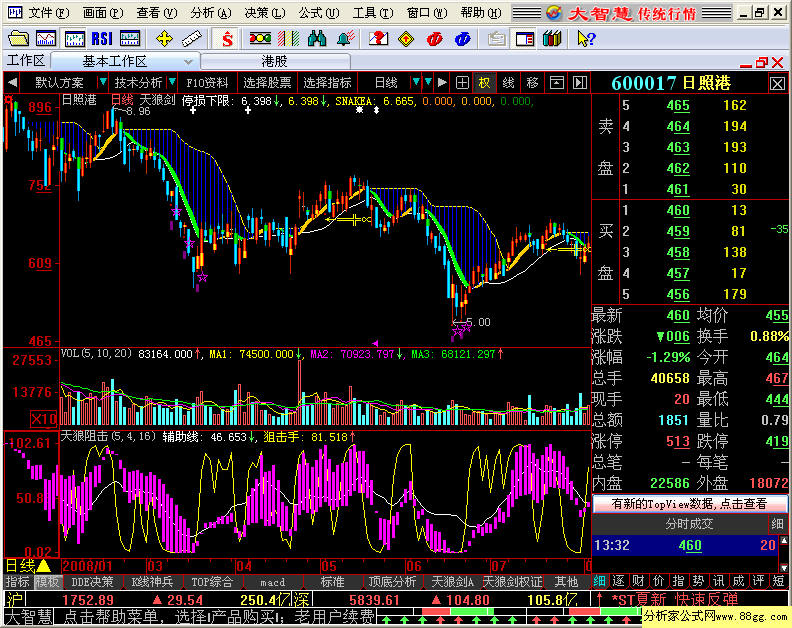The width and height of the screenshot is (792, 628).
Task: Switch to the 天狼剑权证 indicator tab
Action: [512, 582]
